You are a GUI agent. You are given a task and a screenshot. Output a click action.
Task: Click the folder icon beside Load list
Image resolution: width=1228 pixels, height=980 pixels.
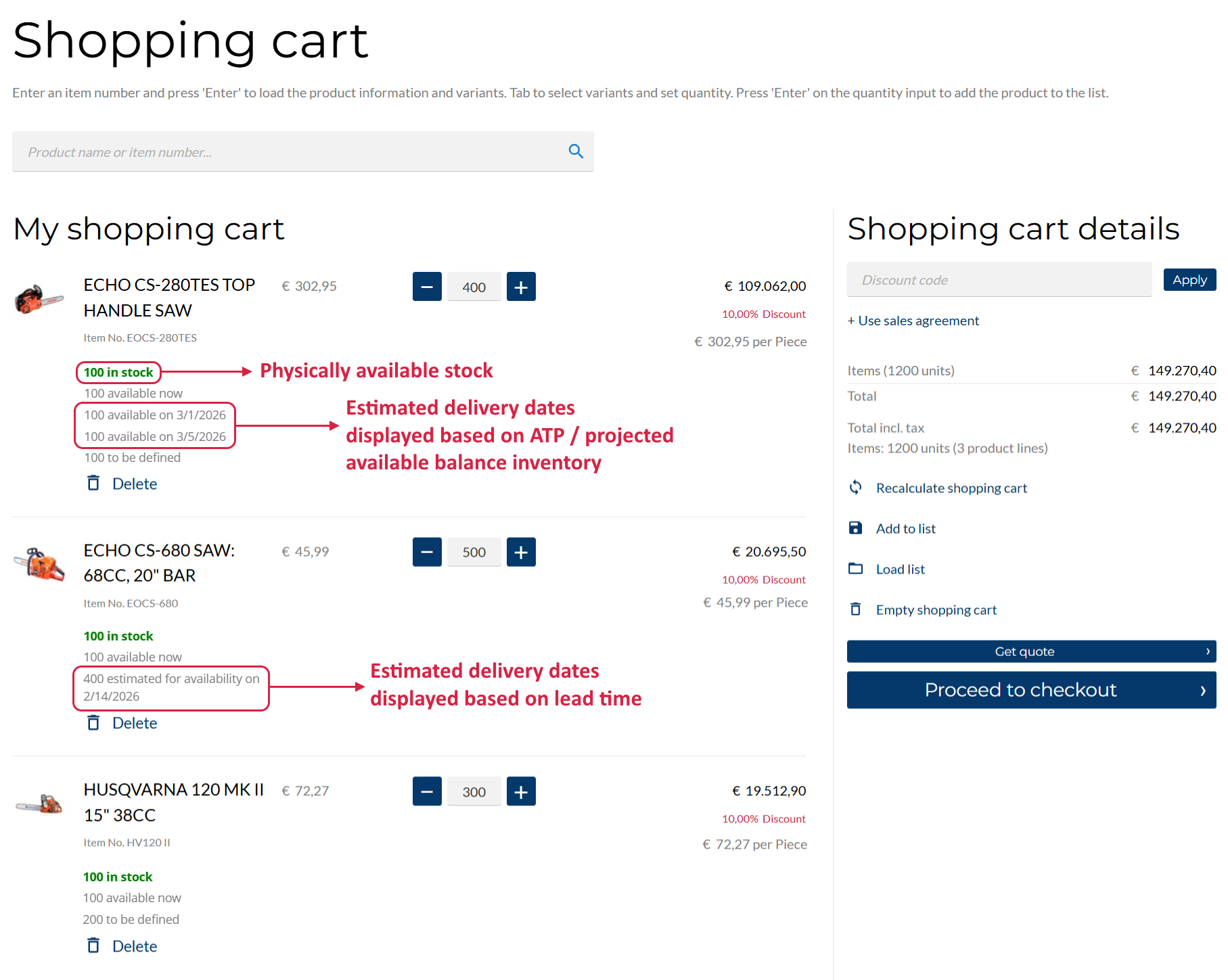[x=856, y=568]
